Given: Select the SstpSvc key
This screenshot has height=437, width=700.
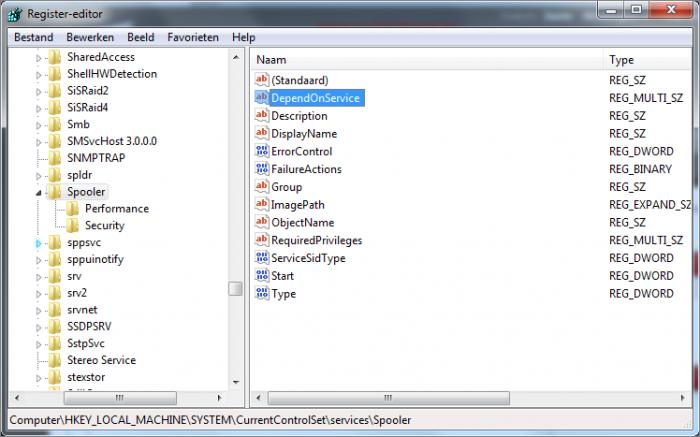Looking at the screenshot, I should tap(86, 343).
